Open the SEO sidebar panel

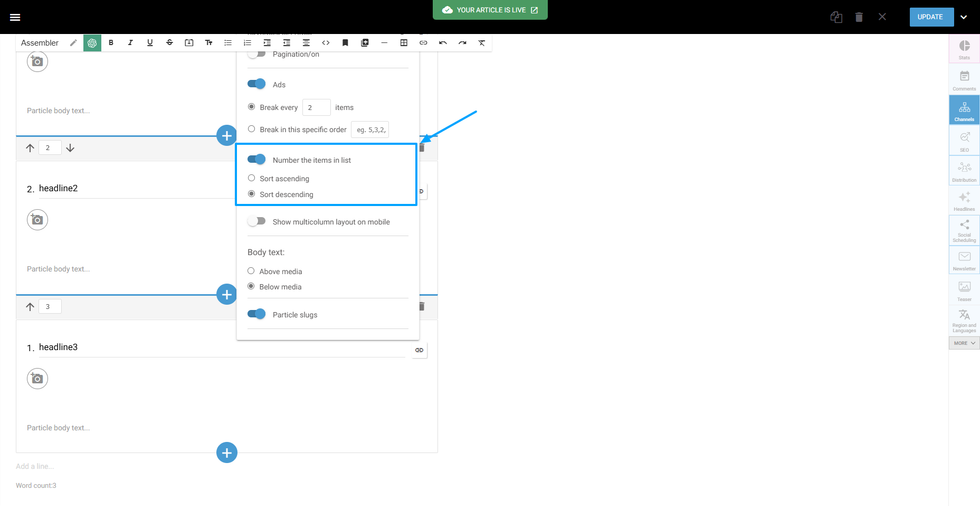pos(964,141)
